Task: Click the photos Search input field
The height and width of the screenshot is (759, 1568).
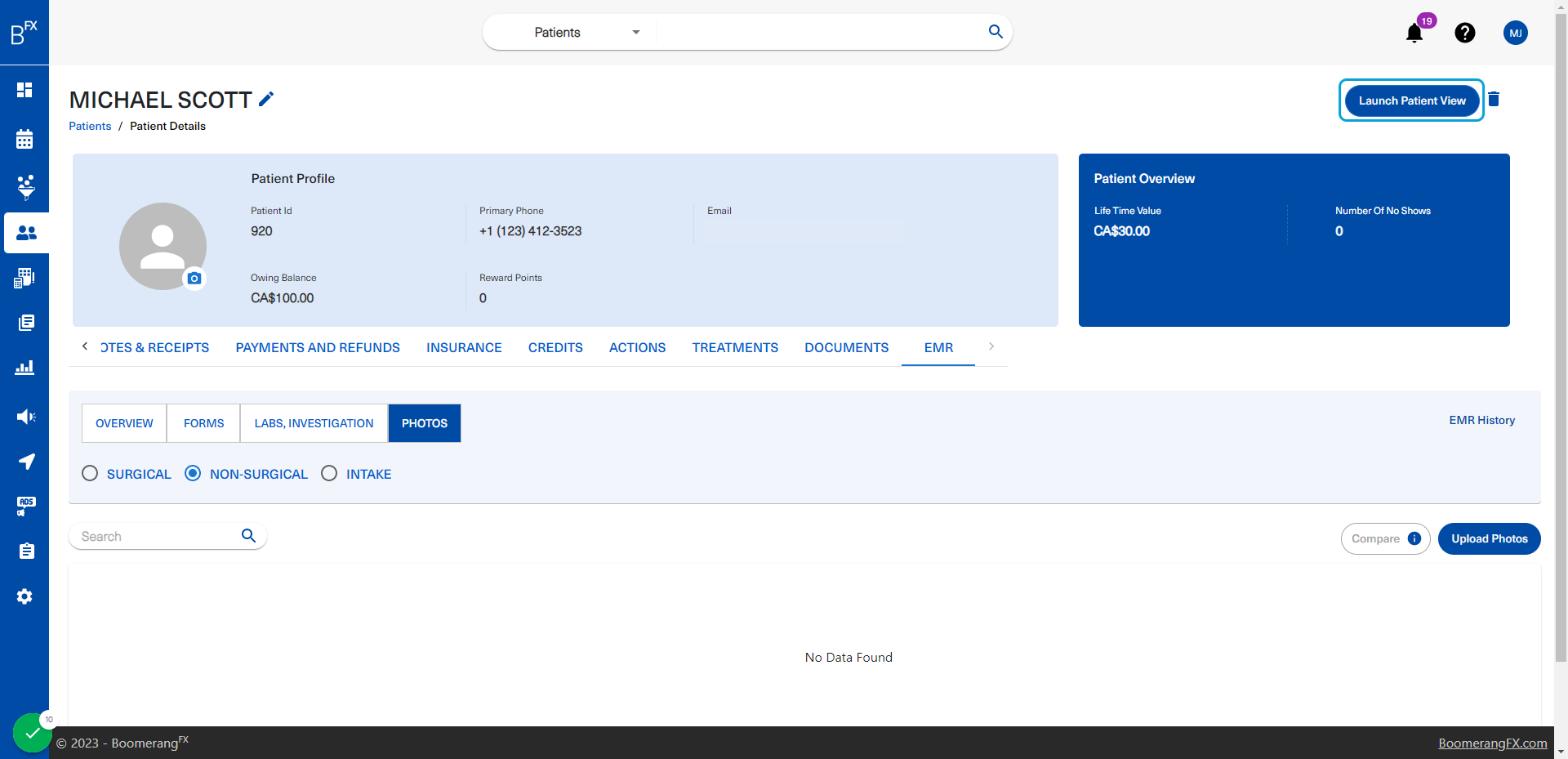Action: pos(155,536)
